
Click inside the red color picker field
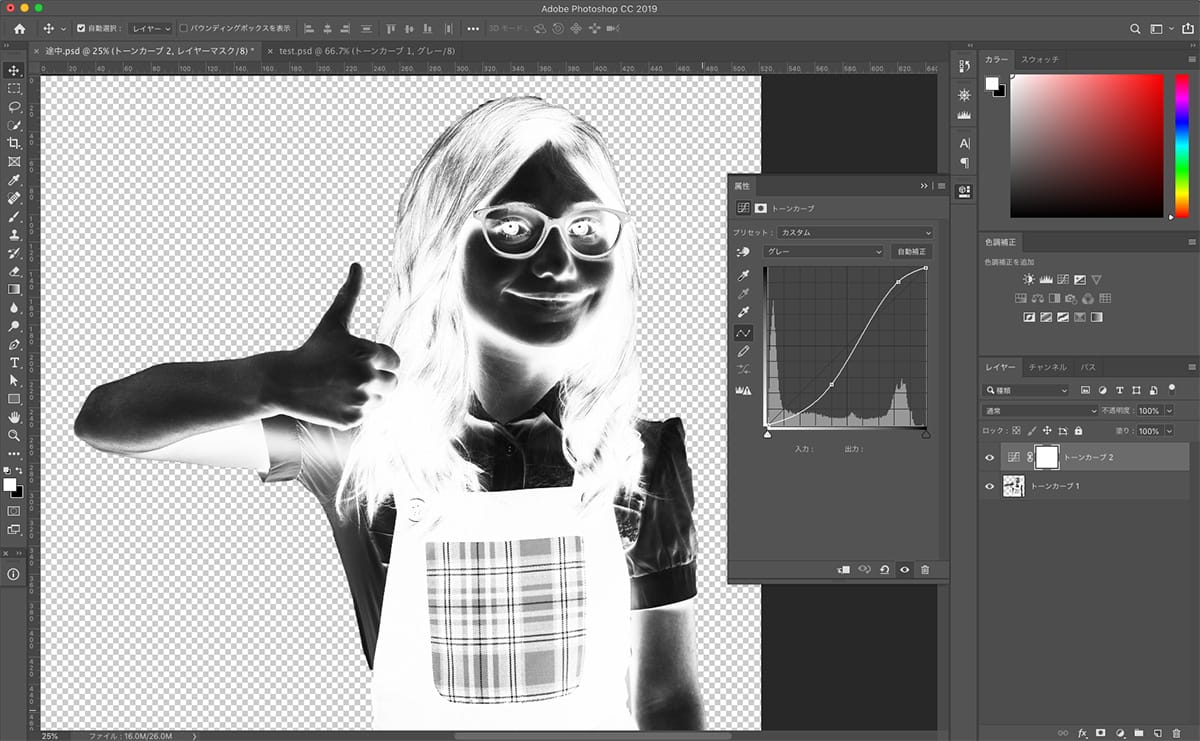[1087, 145]
